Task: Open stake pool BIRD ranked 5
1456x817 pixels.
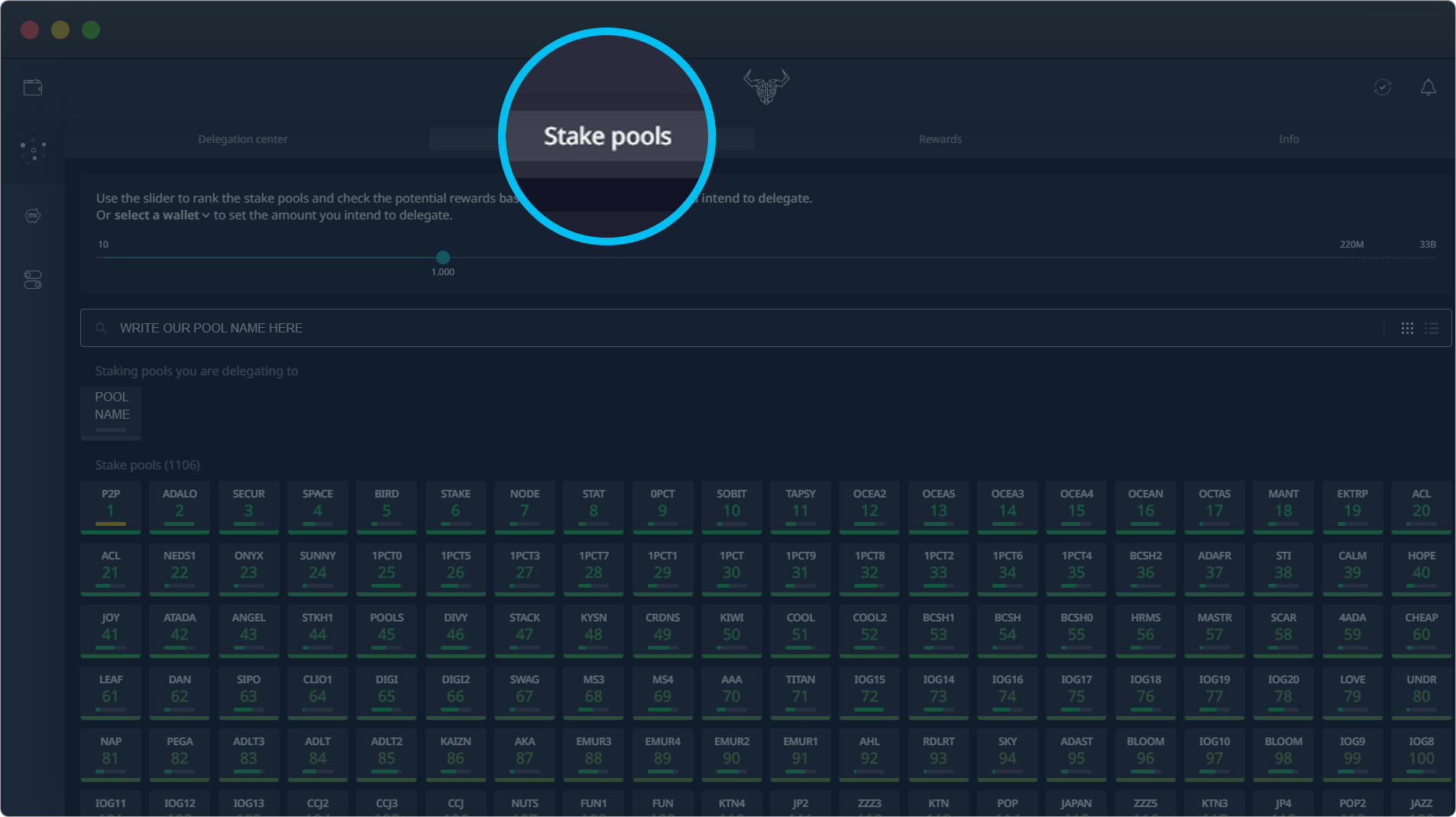Action: [x=387, y=507]
